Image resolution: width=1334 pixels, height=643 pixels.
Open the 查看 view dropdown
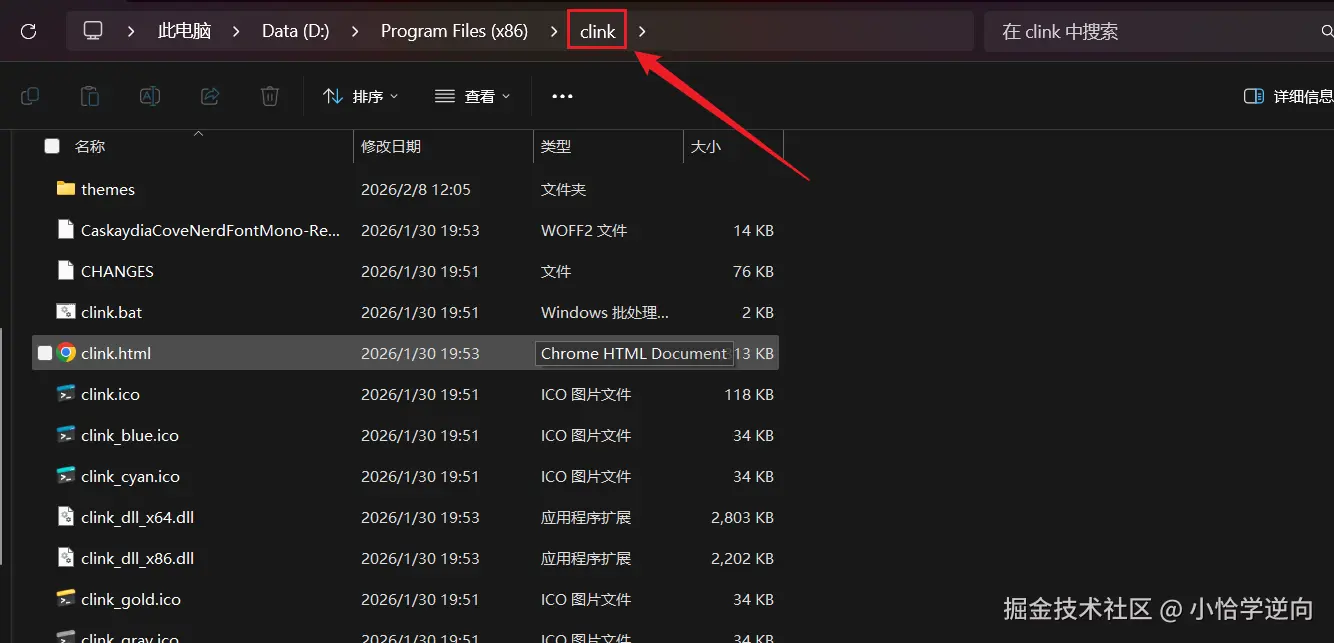click(x=473, y=96)
